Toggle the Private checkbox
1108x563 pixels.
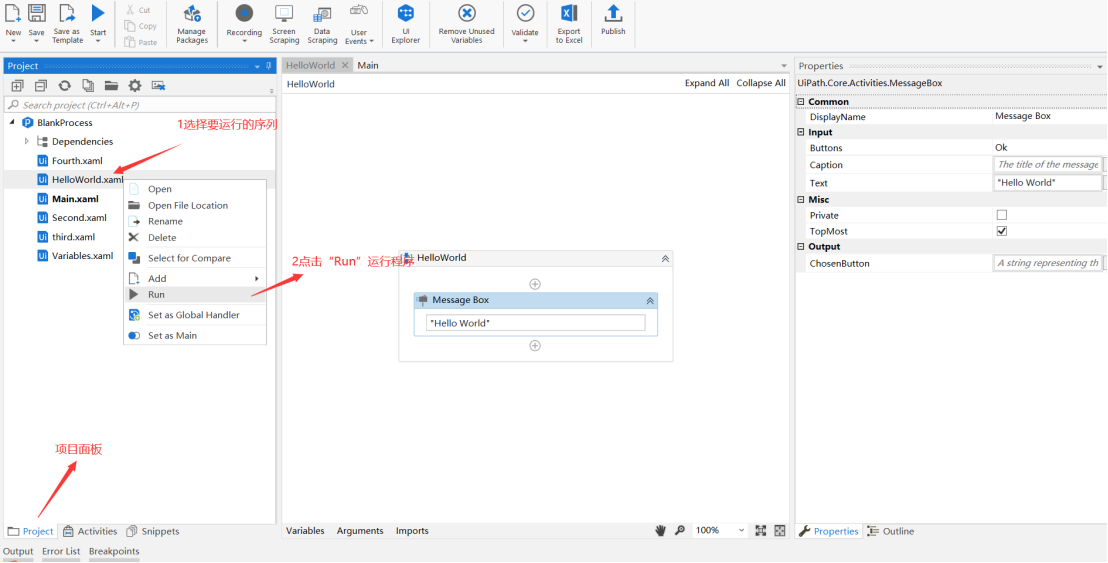(1001, 215)
